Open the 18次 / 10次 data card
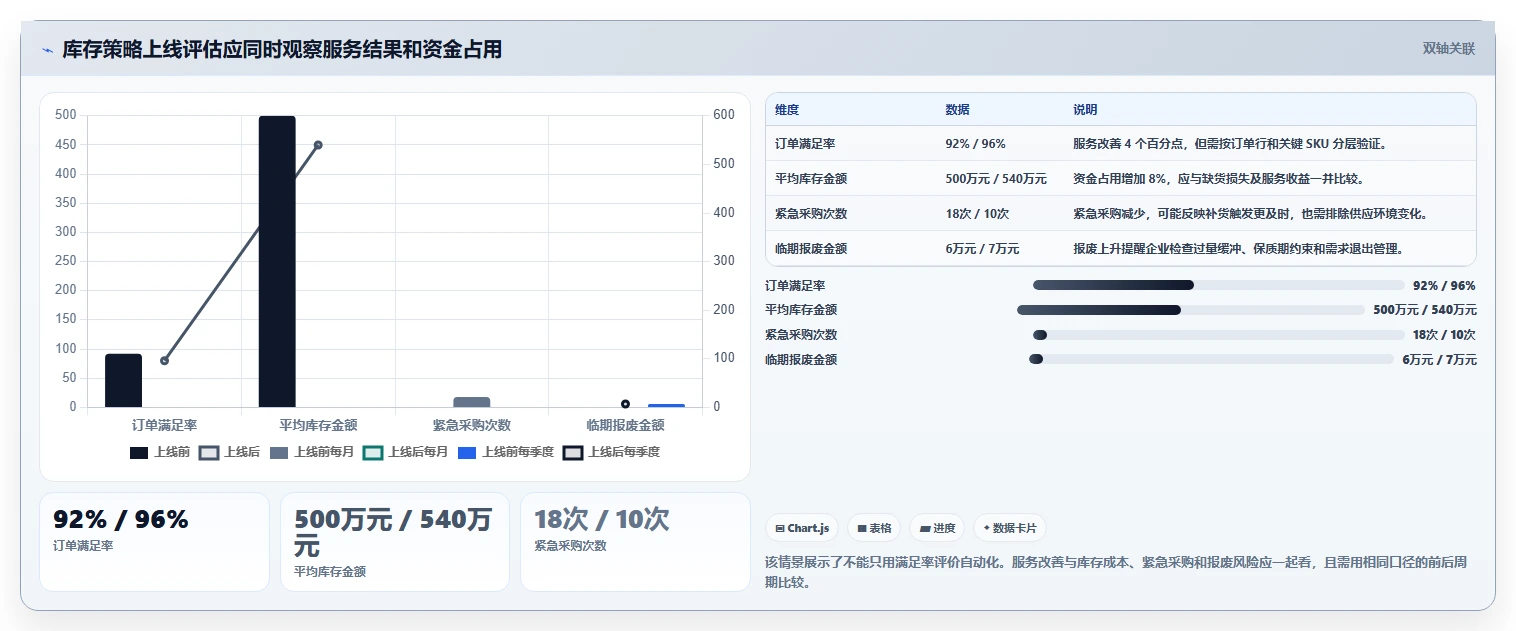Viewport: 1516px width, 631px height. pos(635,541)
